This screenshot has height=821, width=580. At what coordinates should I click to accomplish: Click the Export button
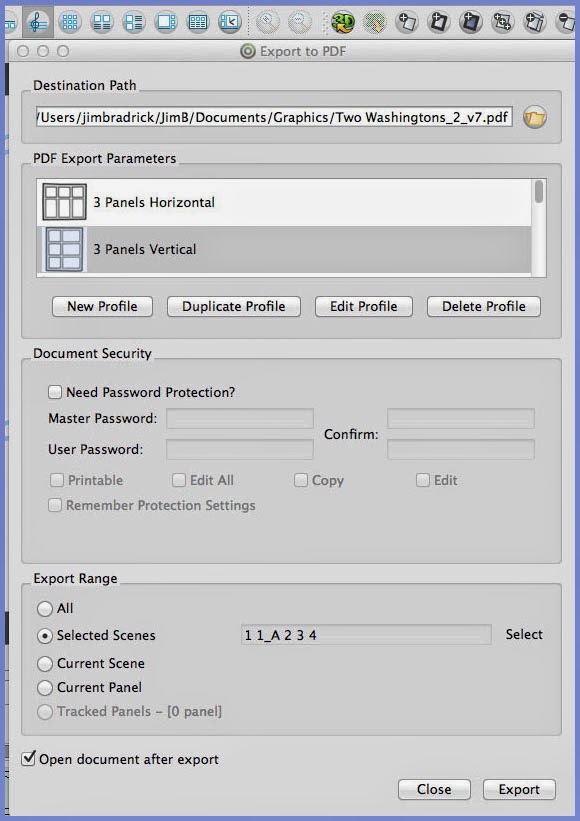click(519, 789)
